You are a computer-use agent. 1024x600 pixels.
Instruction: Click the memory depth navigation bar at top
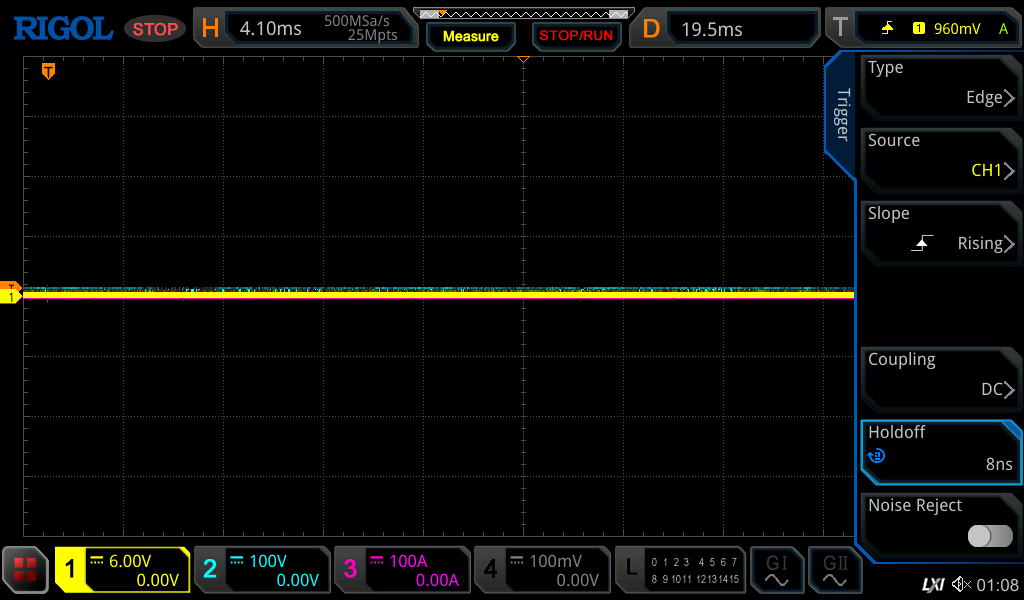[x=522, y=14]
